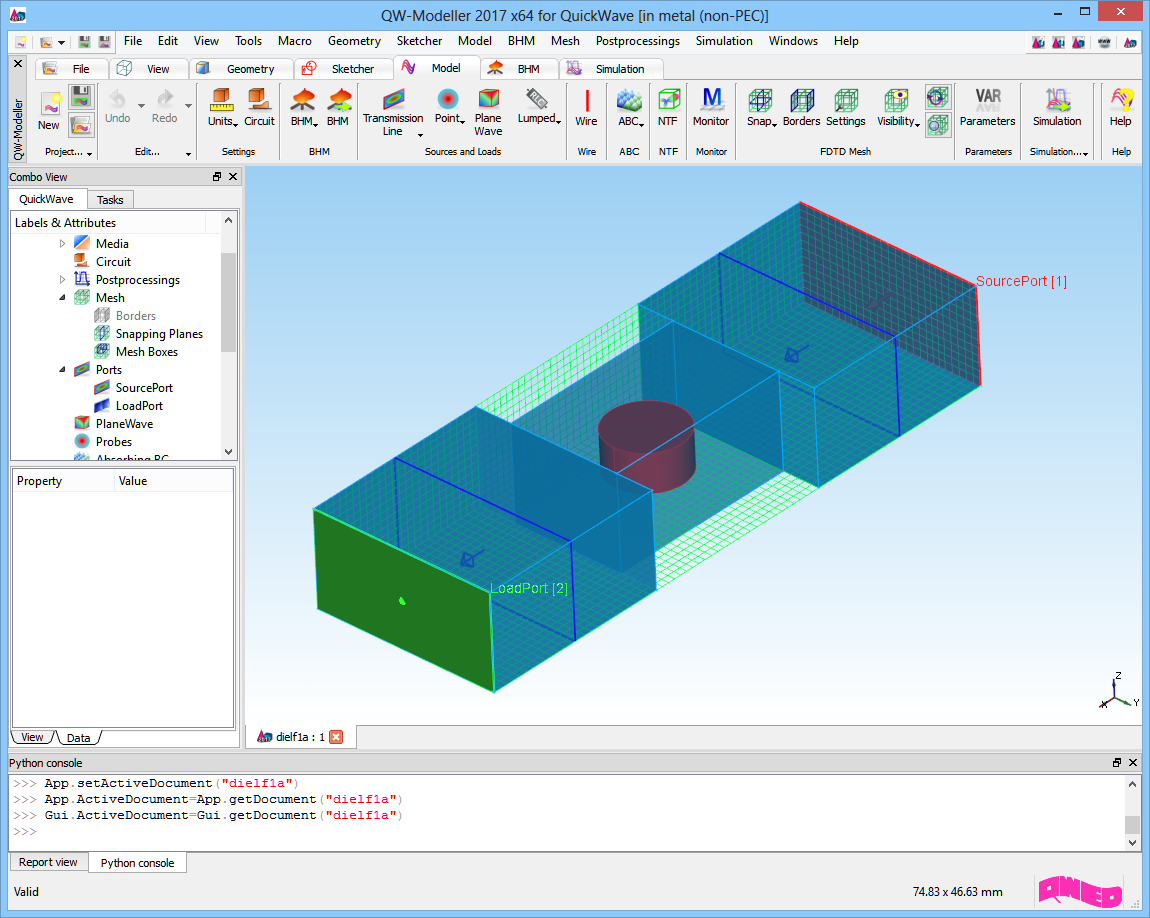
Task: Collapse the Ports tree node
Action: click(62, 370)
